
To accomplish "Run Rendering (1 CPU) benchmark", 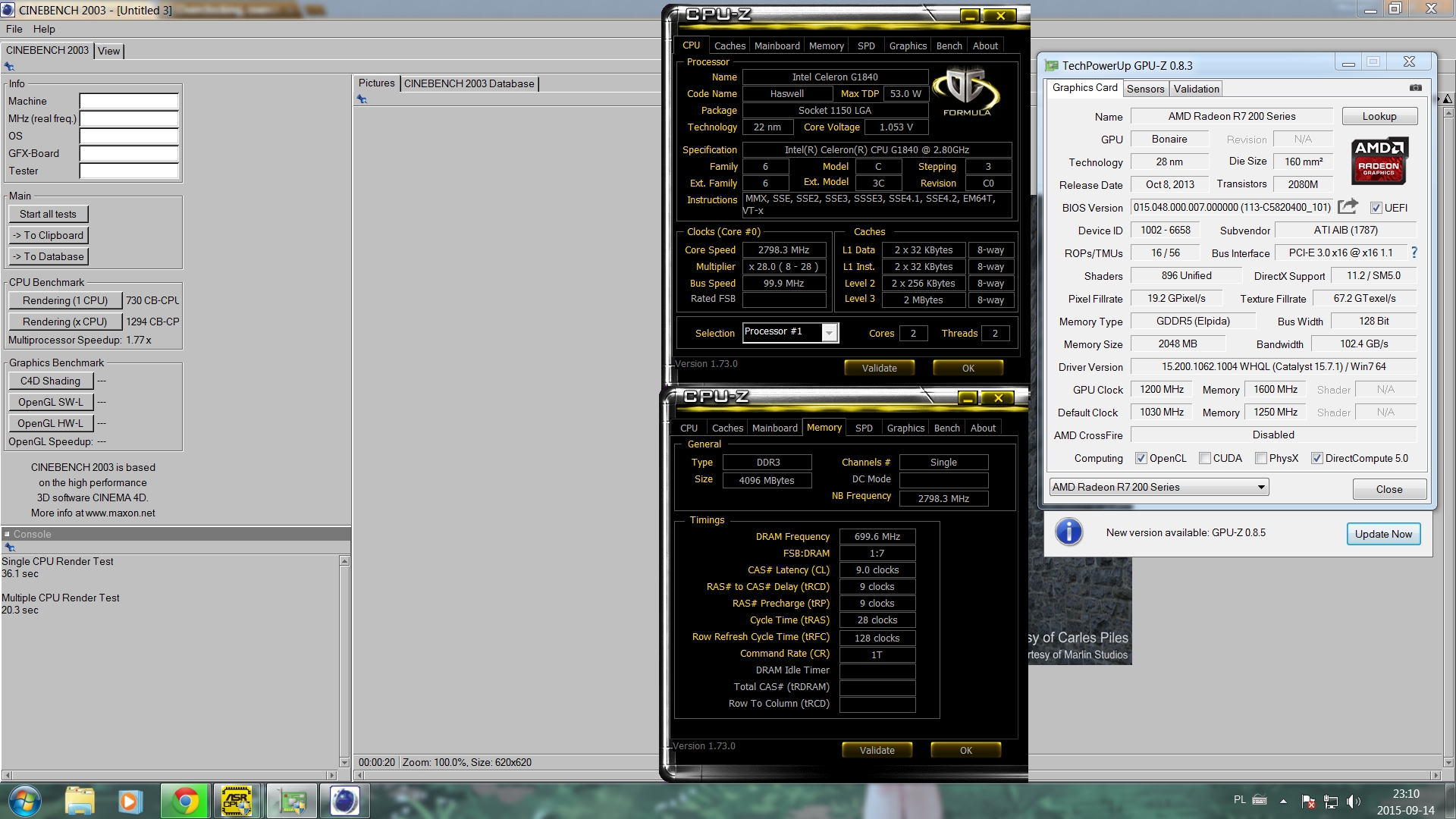I will tap(65, 300).
